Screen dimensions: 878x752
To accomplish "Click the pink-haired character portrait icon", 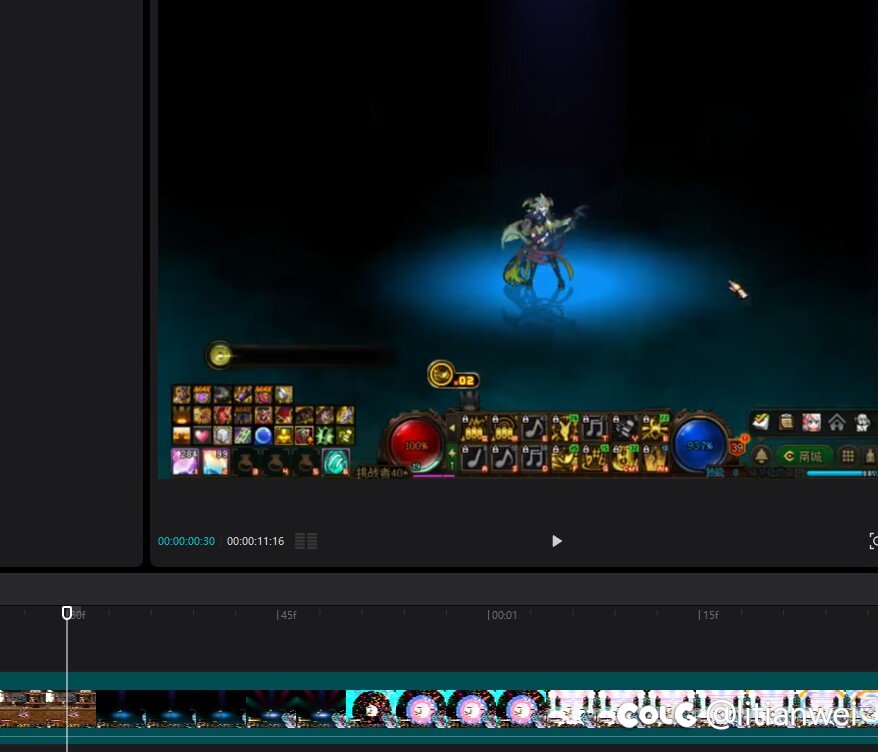I will click(x=811, y=423).
